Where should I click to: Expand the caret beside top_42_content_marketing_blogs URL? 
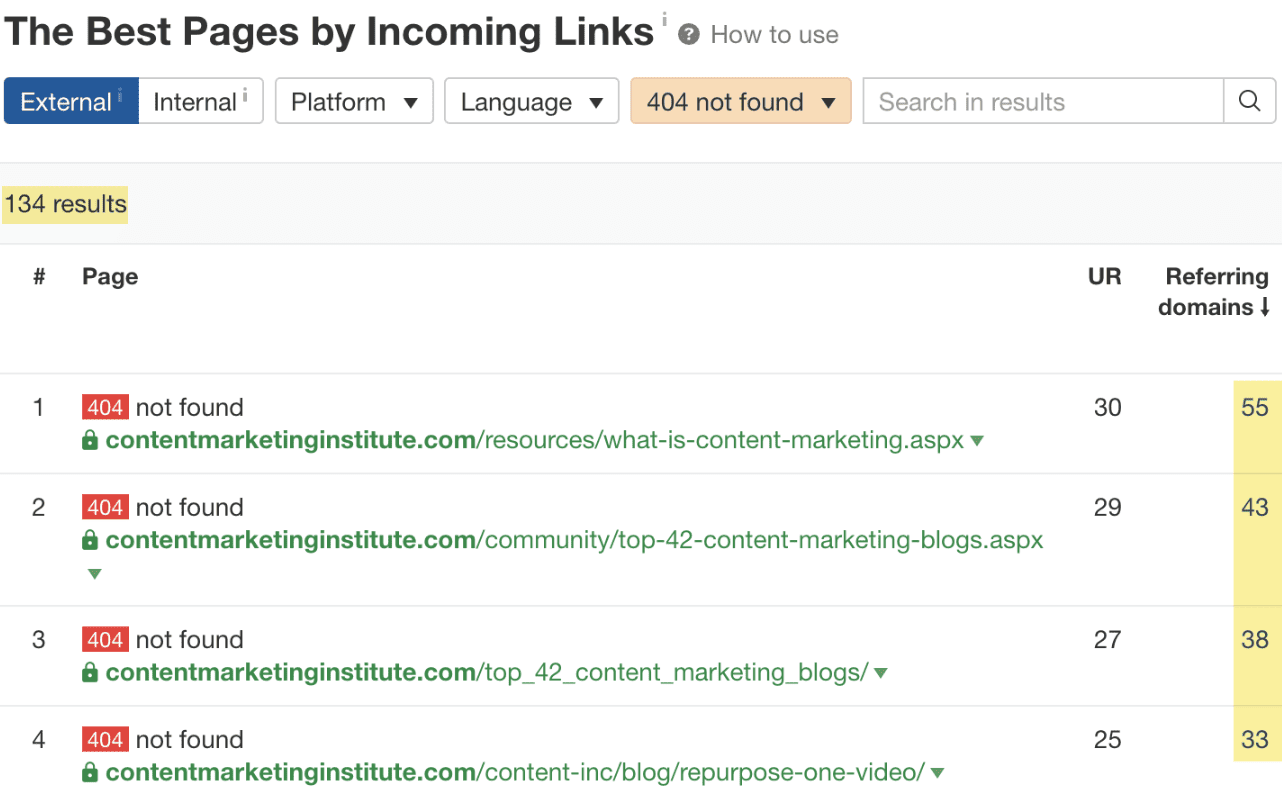point(879,672)
